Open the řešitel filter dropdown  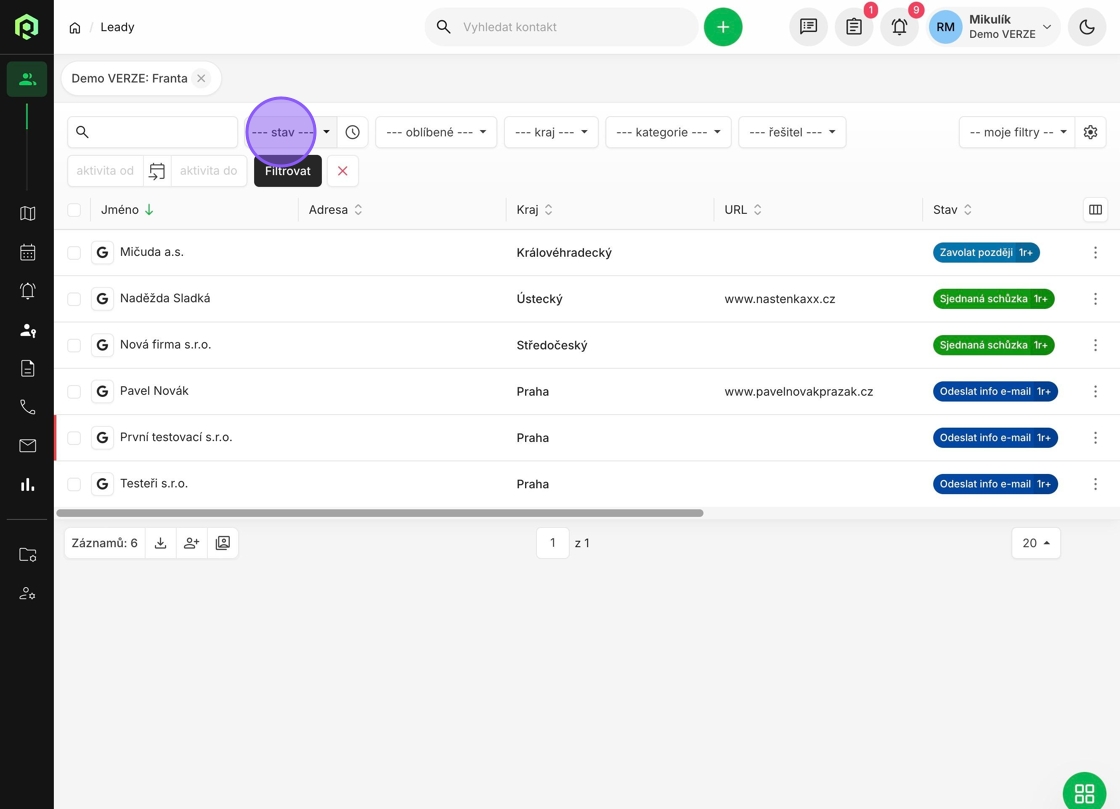[792, 132]
